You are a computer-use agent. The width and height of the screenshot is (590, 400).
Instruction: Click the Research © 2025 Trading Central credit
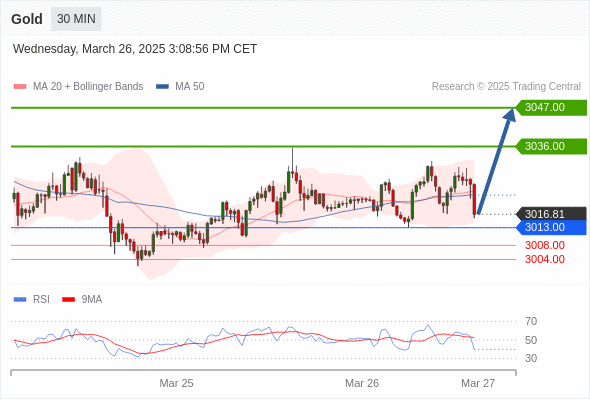click(506, 87)
